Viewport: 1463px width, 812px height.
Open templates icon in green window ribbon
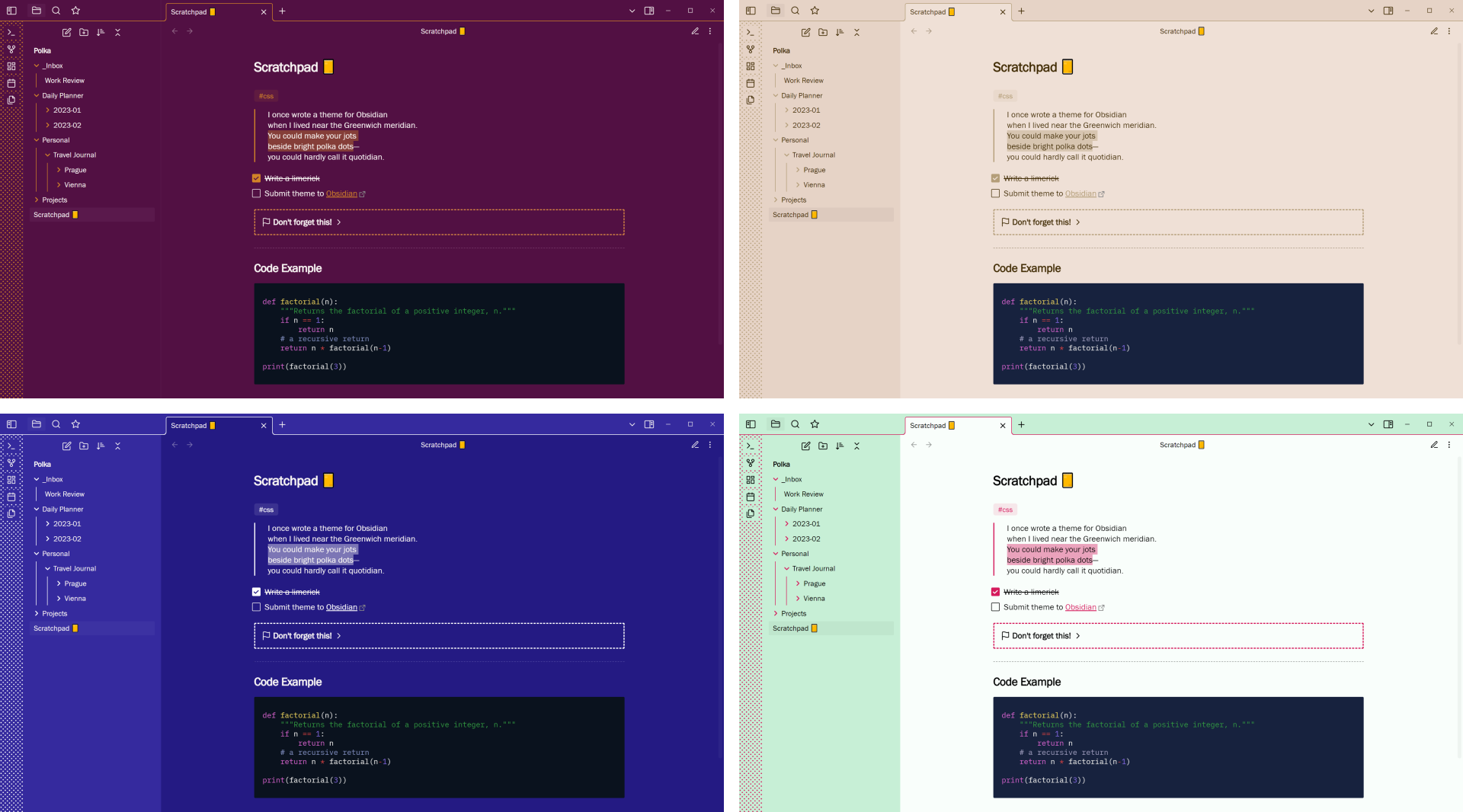(751, 513)
